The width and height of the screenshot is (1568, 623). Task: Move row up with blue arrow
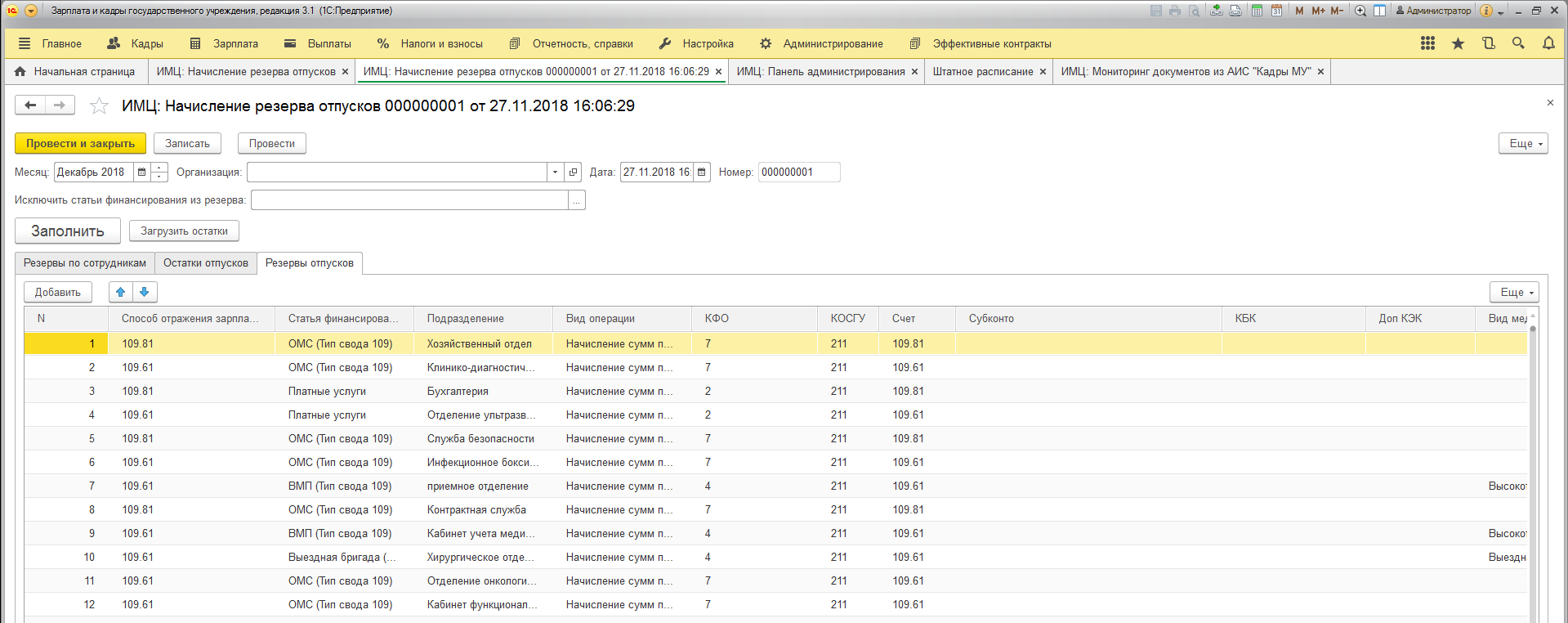click(x=121, y=292)
